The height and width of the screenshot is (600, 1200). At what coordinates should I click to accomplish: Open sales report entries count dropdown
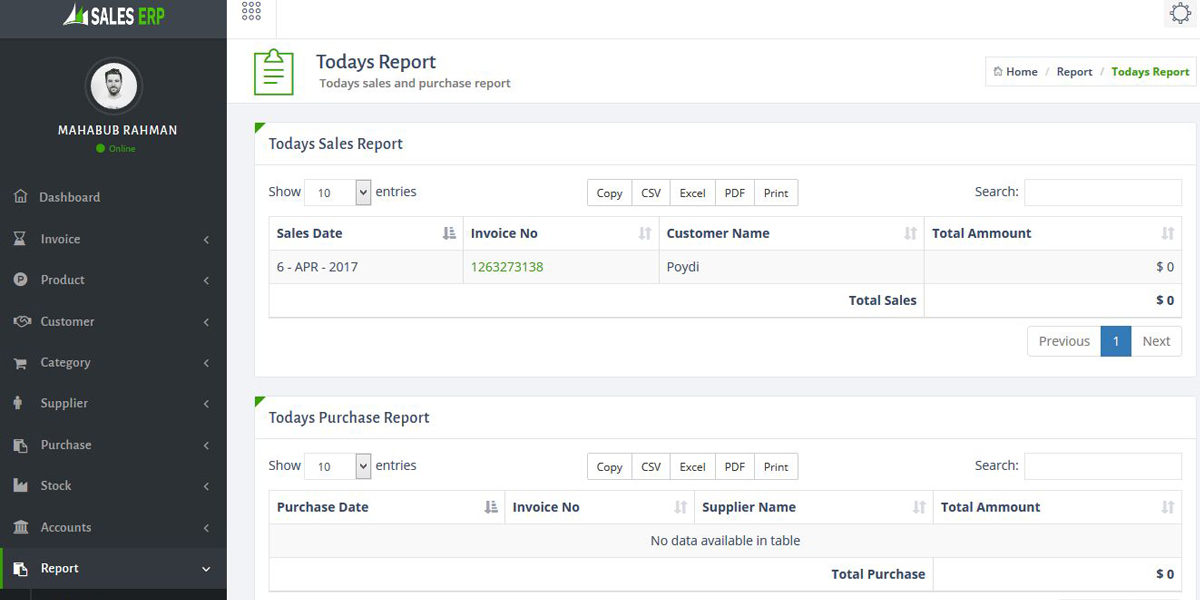[x=337, y=193]
